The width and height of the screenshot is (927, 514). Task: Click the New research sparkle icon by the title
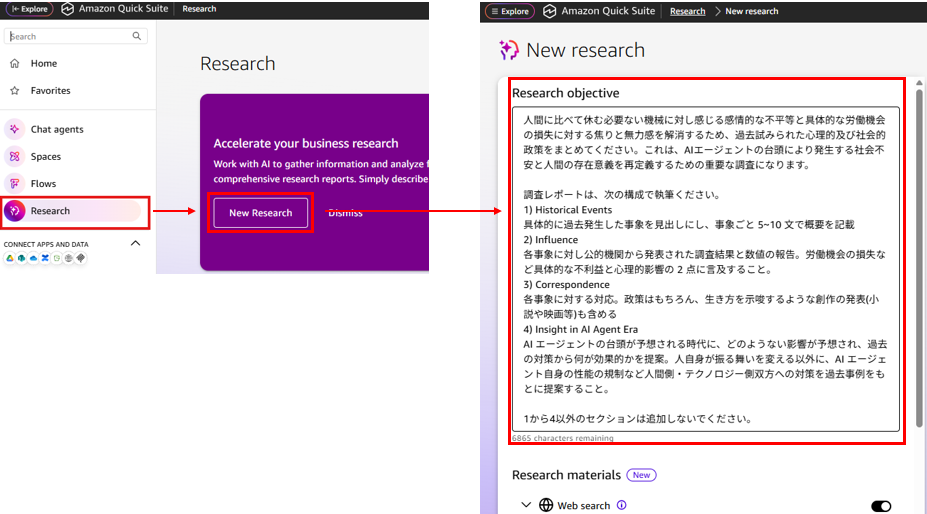pyautogui.click(x=508, y=50)
